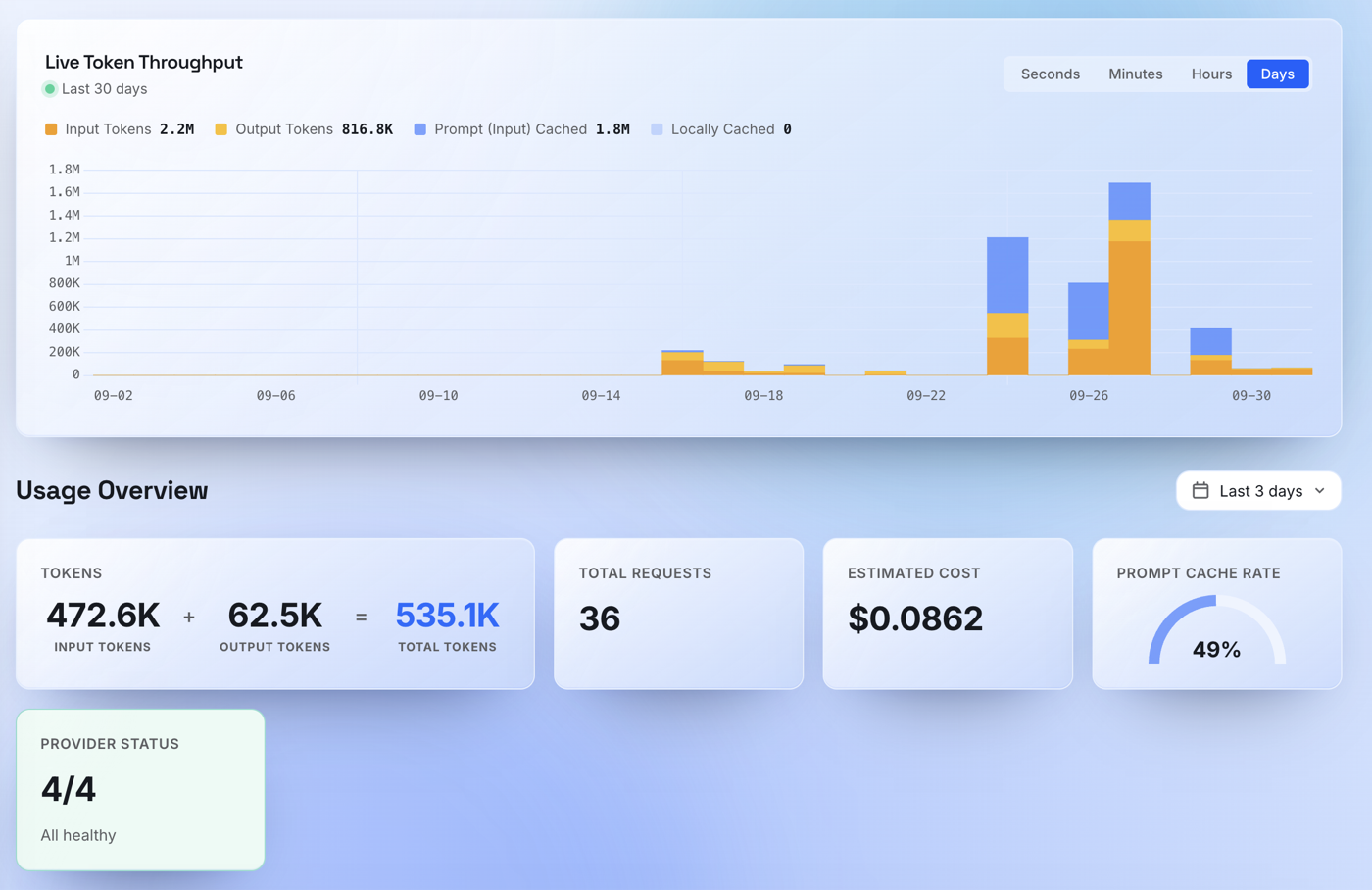Click the 'All healthy' status text
This screenshot has height=890, width=1372.
78,835
